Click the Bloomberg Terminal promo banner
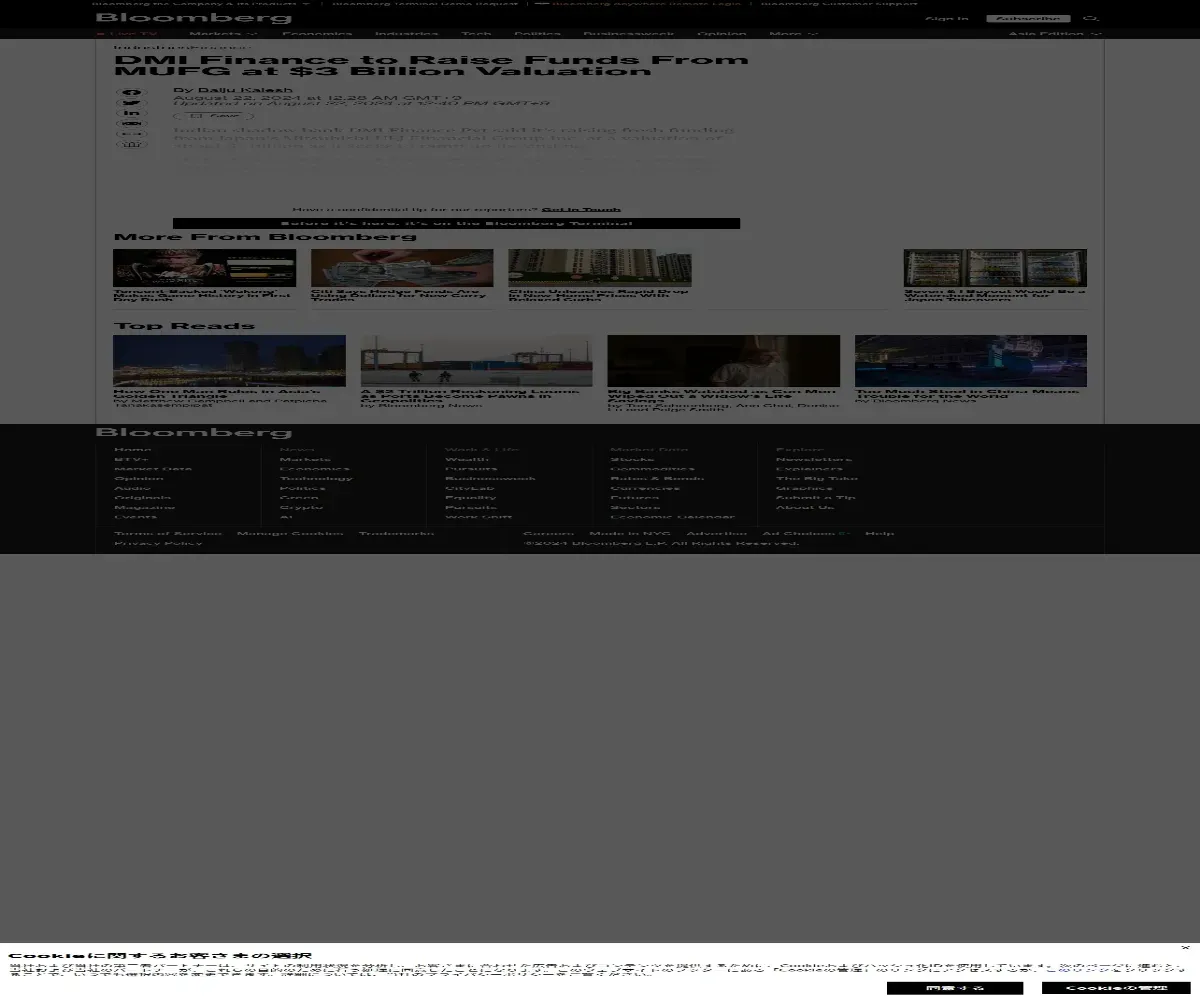 point(456,224)
